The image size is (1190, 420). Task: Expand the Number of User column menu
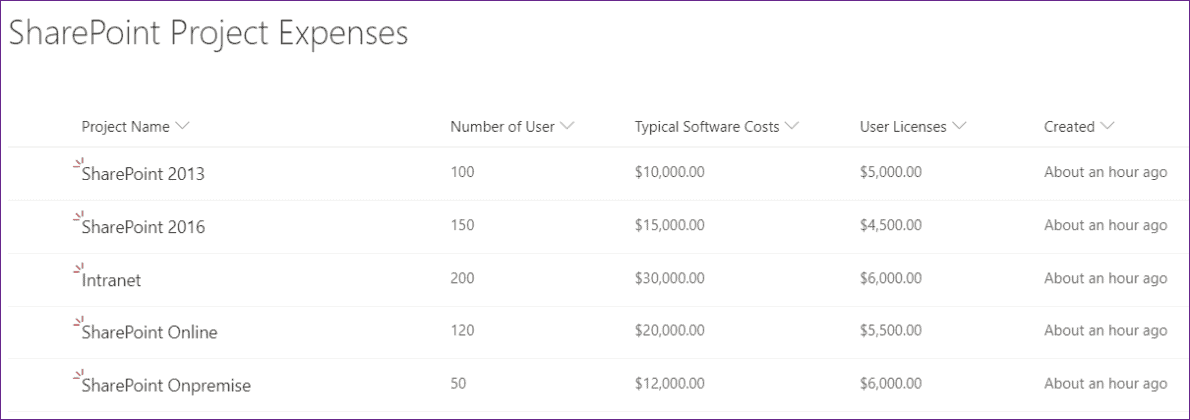pos(568,127)
